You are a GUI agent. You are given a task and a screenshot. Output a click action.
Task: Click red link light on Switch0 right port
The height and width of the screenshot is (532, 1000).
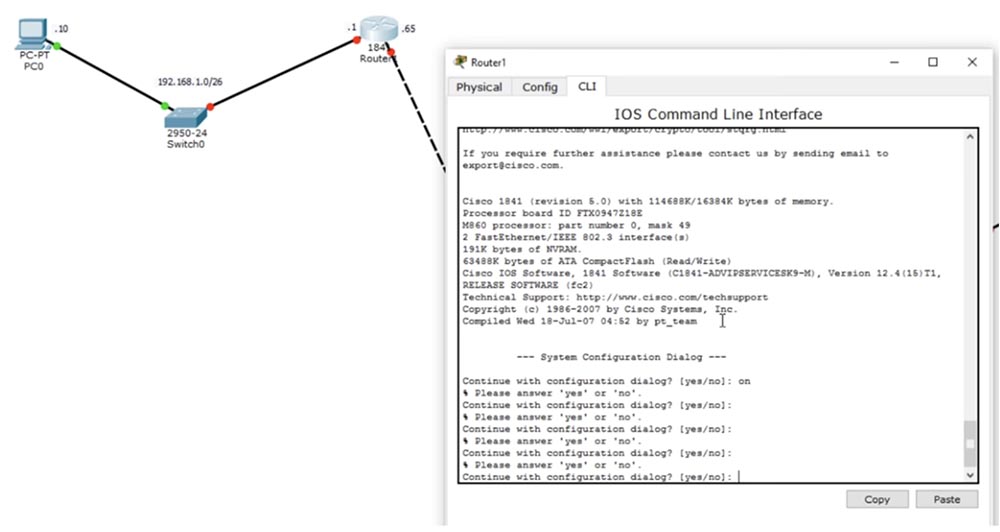click(x=210, y=107)
